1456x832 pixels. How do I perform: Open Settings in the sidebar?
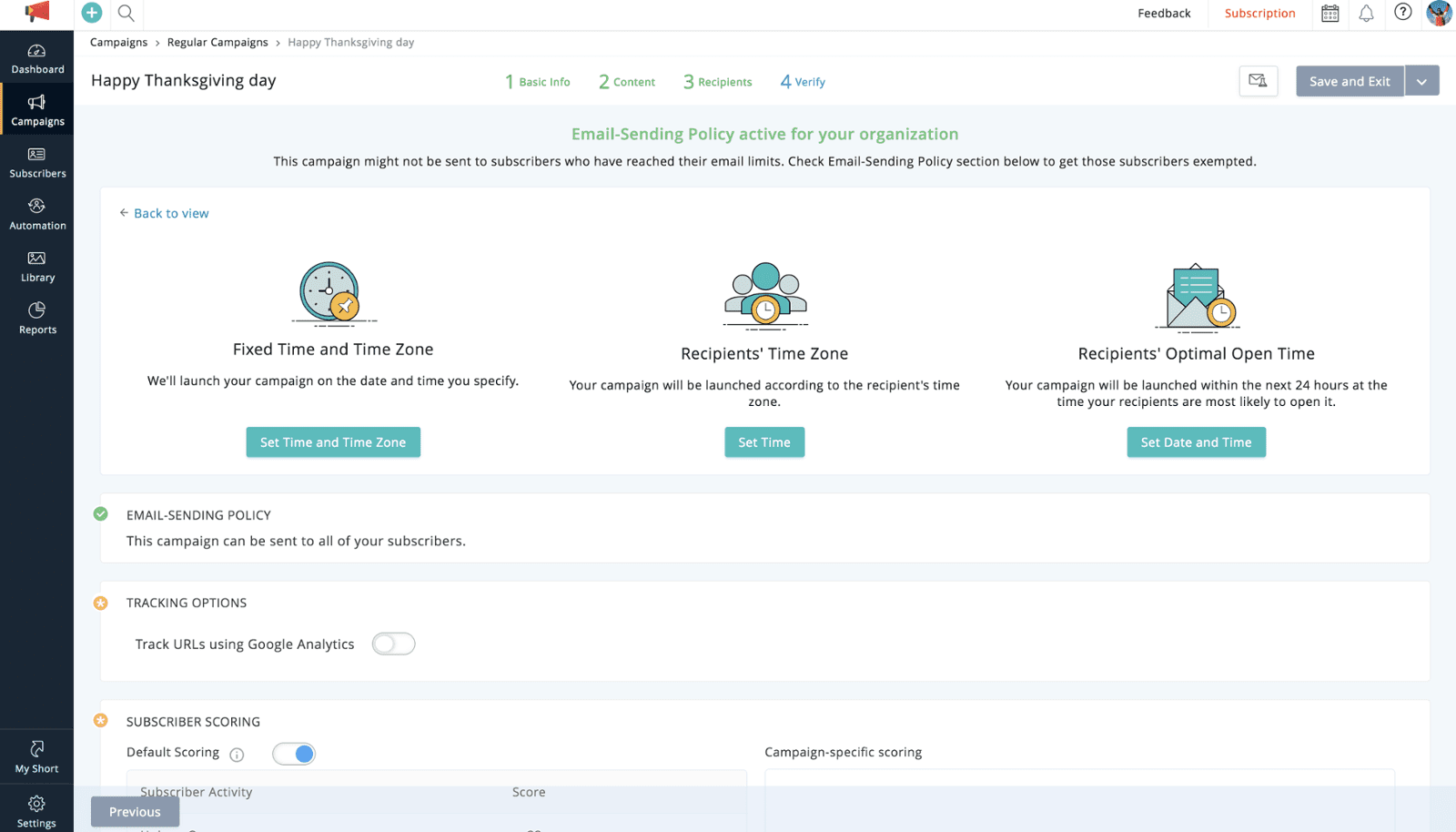(36, 811)
